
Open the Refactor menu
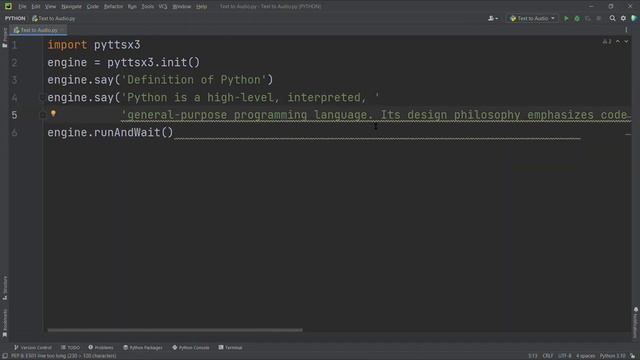point(113,7)
